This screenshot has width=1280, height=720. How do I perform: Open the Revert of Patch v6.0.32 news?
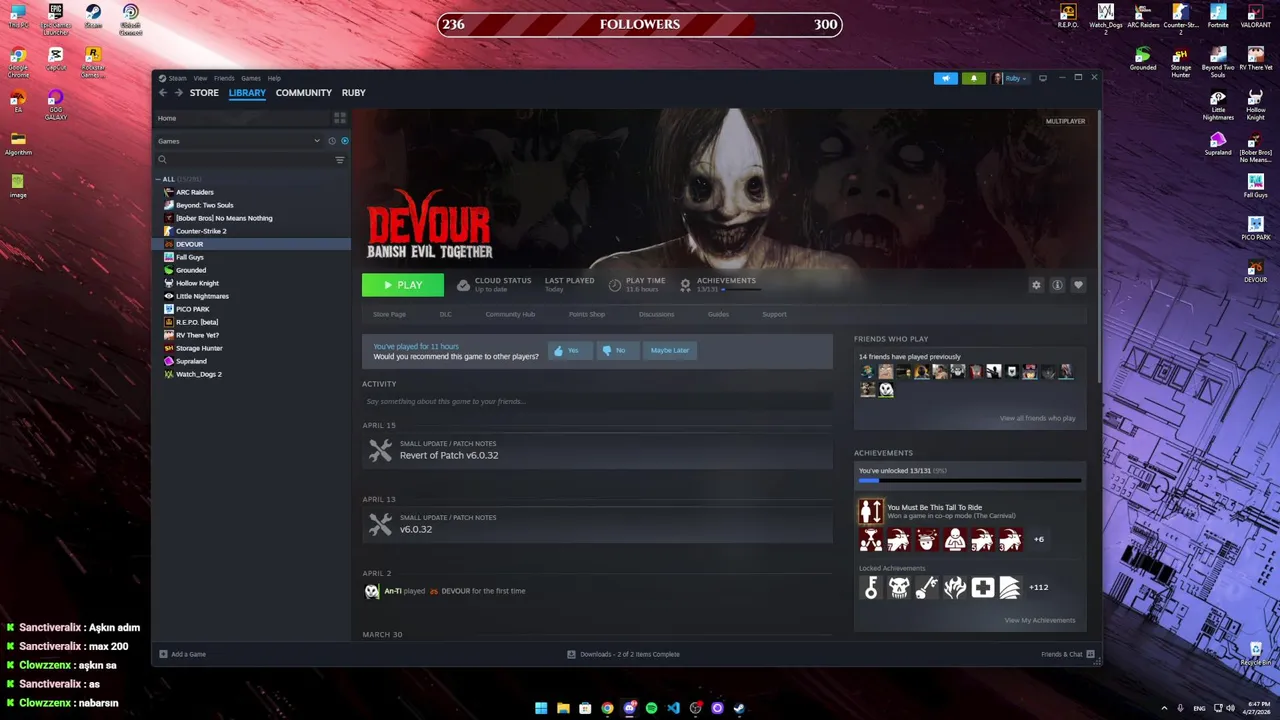tap(597, 451)
